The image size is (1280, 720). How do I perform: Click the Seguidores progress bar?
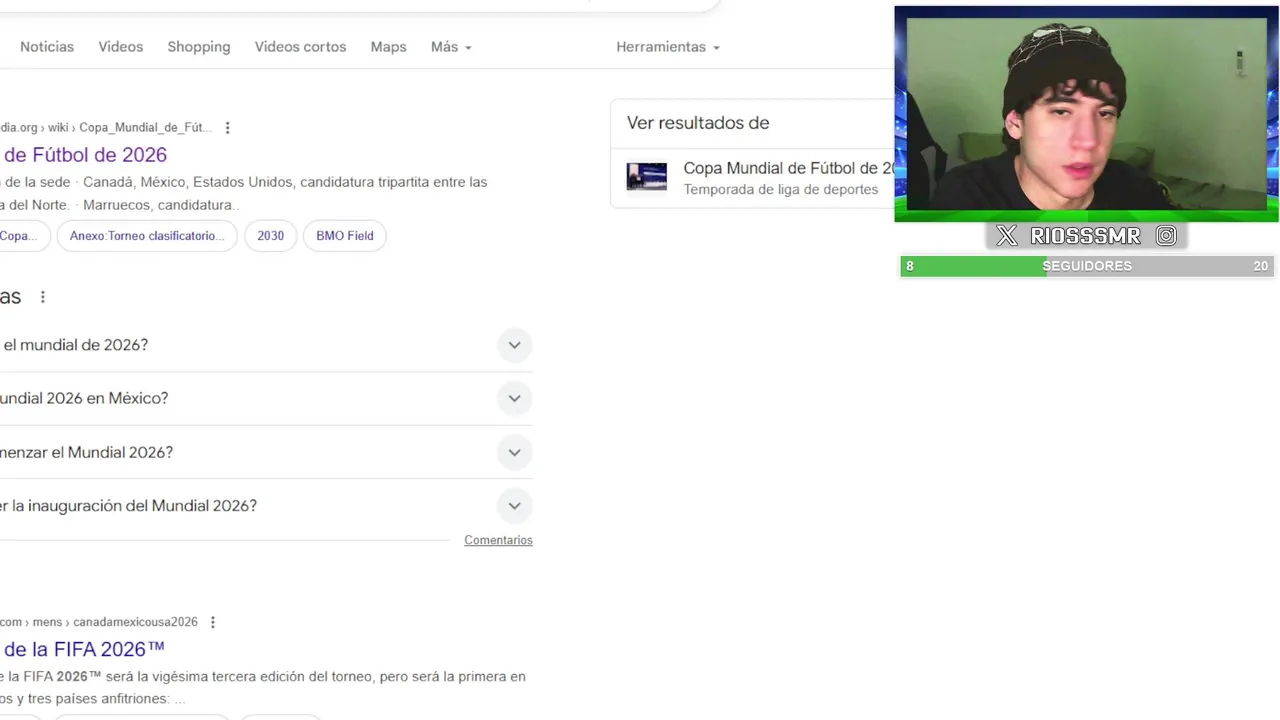pos(1087,266)
